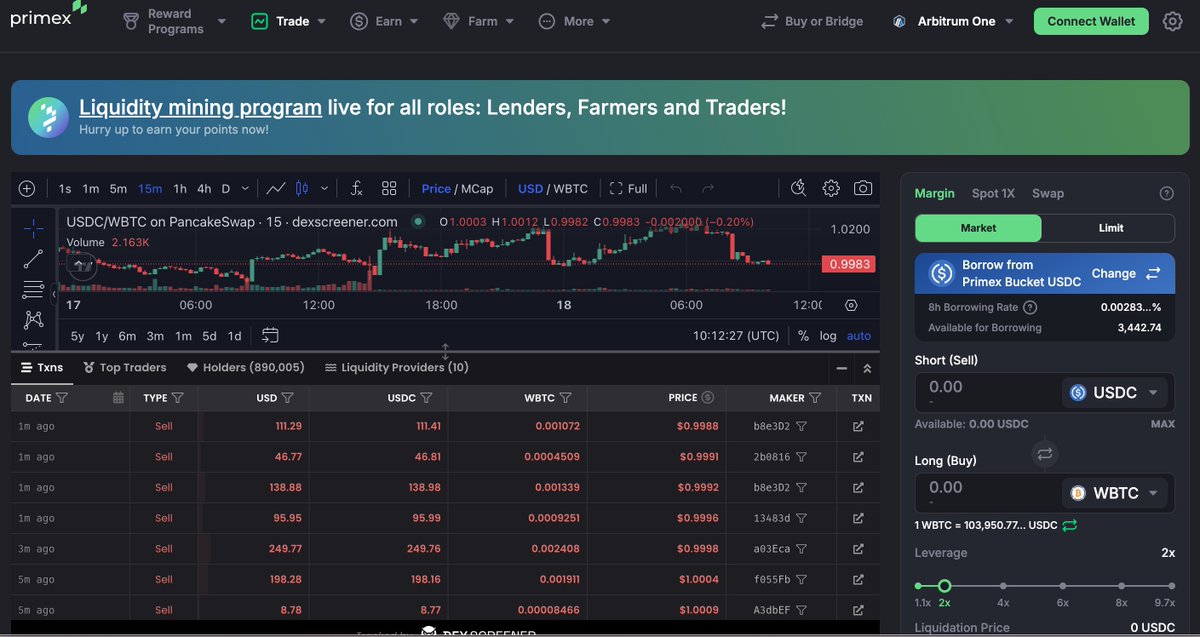Screen dimensions: 1200x637
Task: Click the chart redo arrow
Action: tap(708, 188)
